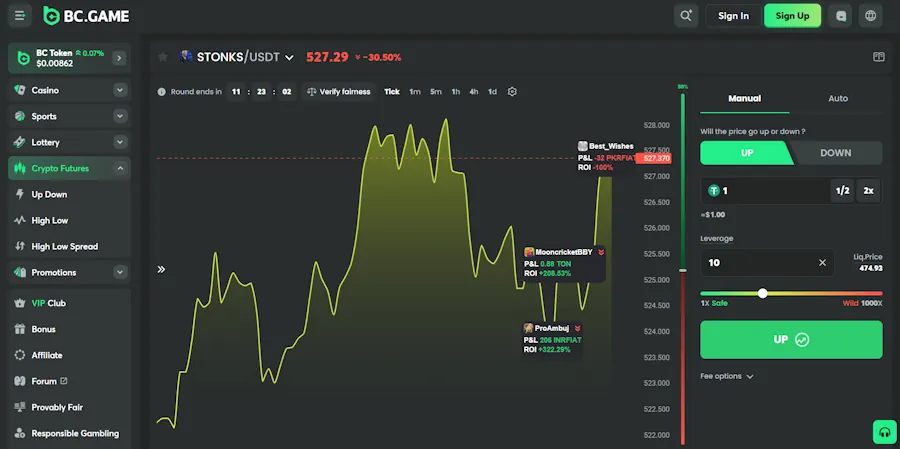Click the Tether coin icon in amount field
Image resolution: width=900 pixels, height=449 pixels.
pos(713,191)
